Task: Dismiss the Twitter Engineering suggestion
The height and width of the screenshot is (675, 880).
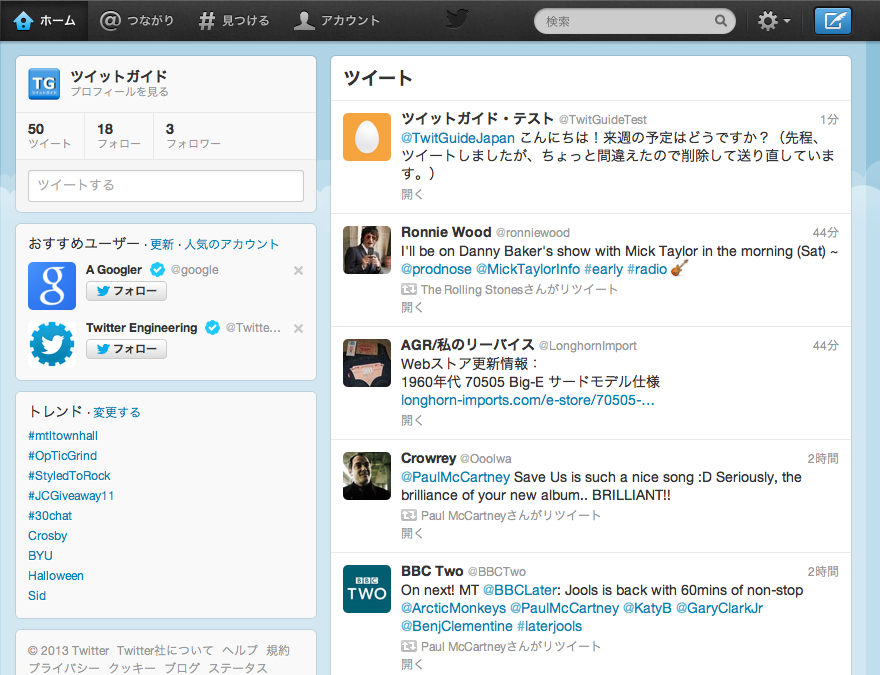Action: click(299, 328)
